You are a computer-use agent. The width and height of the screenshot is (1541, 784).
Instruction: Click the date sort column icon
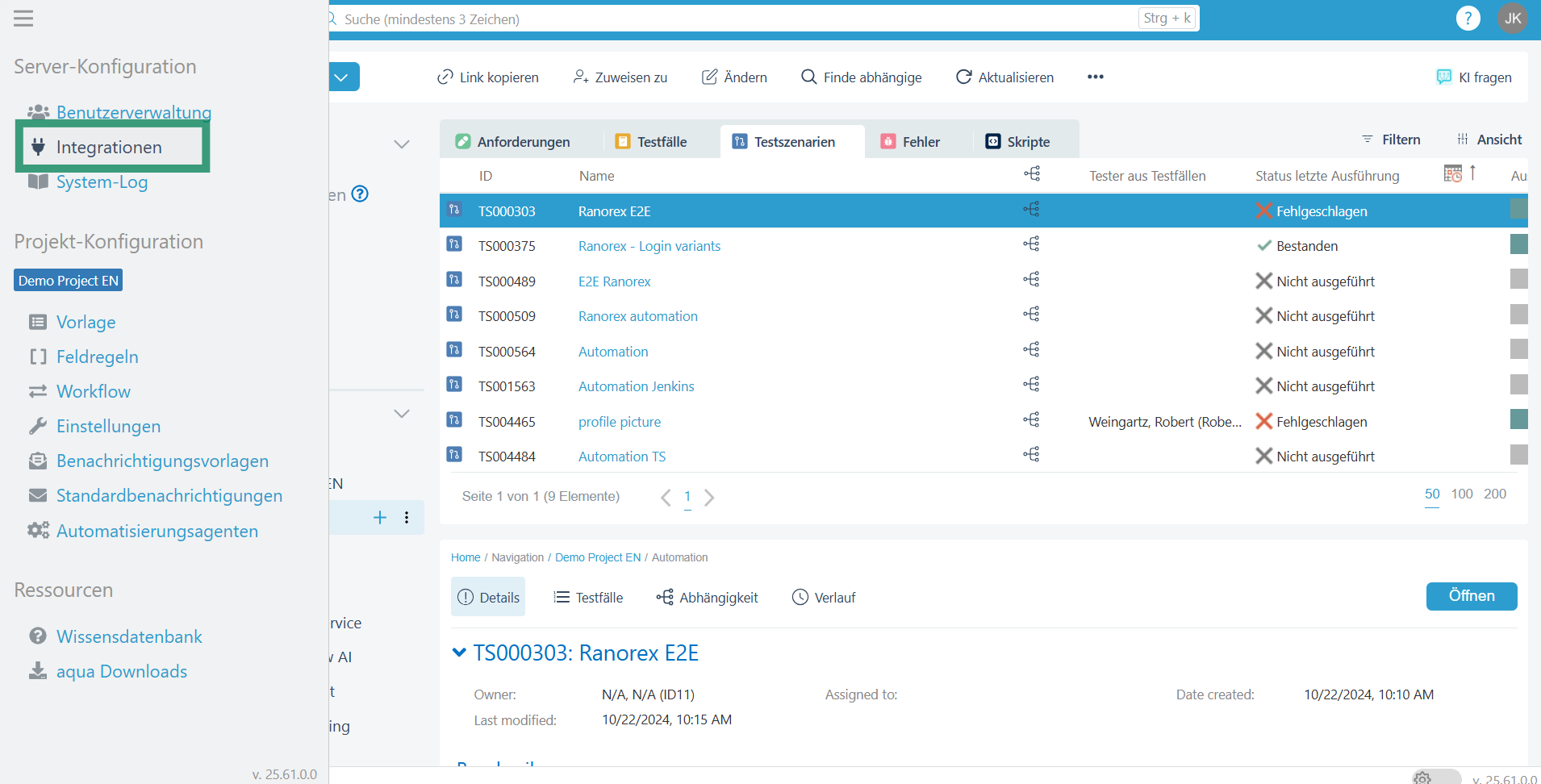(x=1453, y=174)
